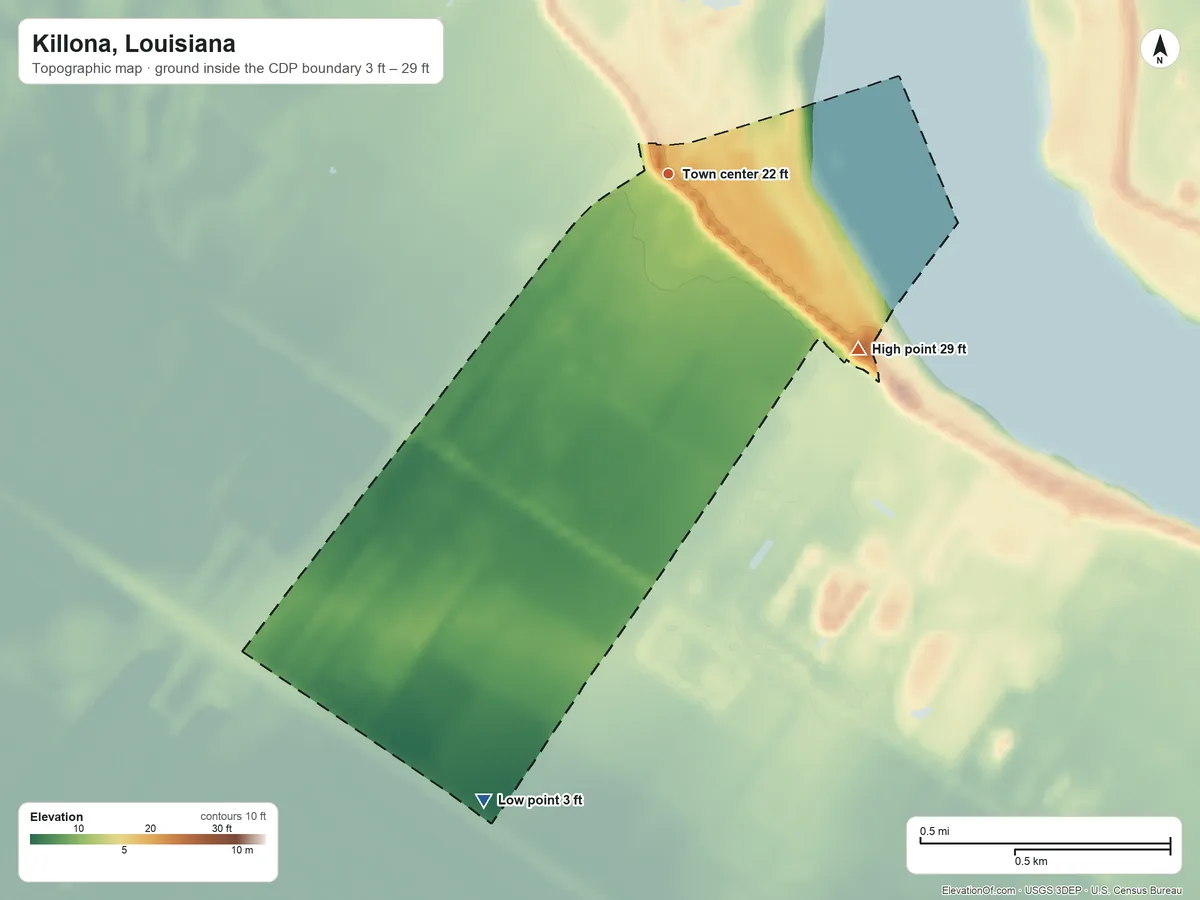Click the Town center red circle marker
The image size is (1200, 900).
(668, 174)
